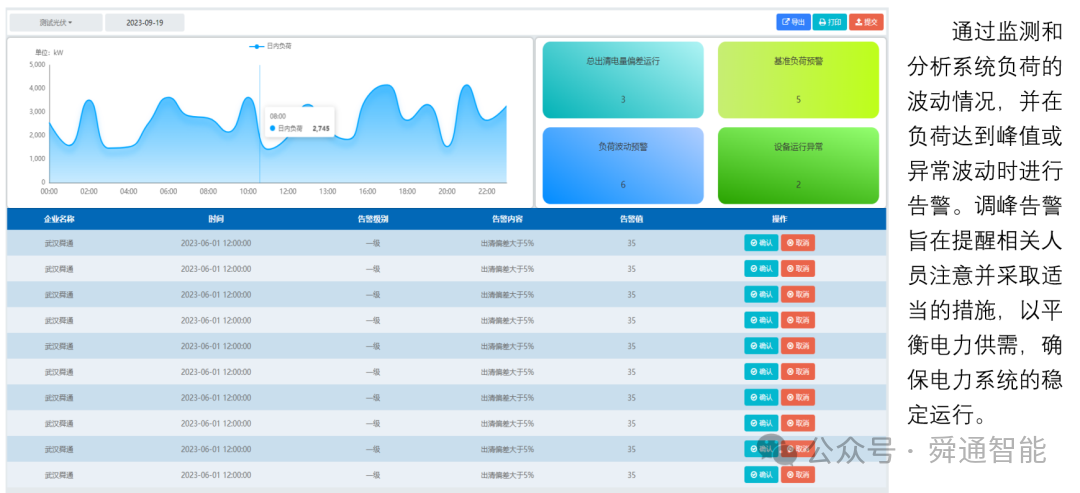The height and width of the screenshot is (493, 1080).
Task: Click 取消 in the fifth alarm row
Action: coord(798,346)
